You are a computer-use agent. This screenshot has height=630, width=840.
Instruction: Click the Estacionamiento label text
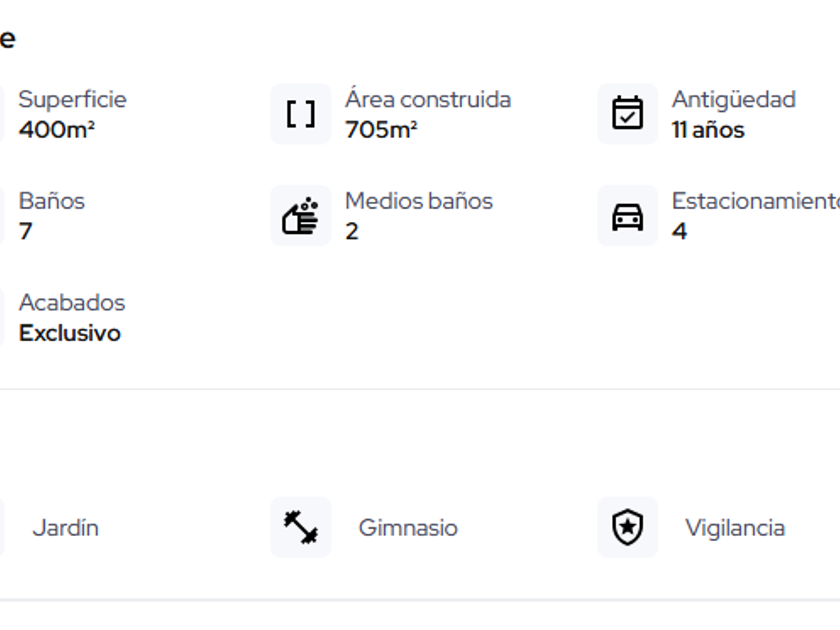[755, 201]
